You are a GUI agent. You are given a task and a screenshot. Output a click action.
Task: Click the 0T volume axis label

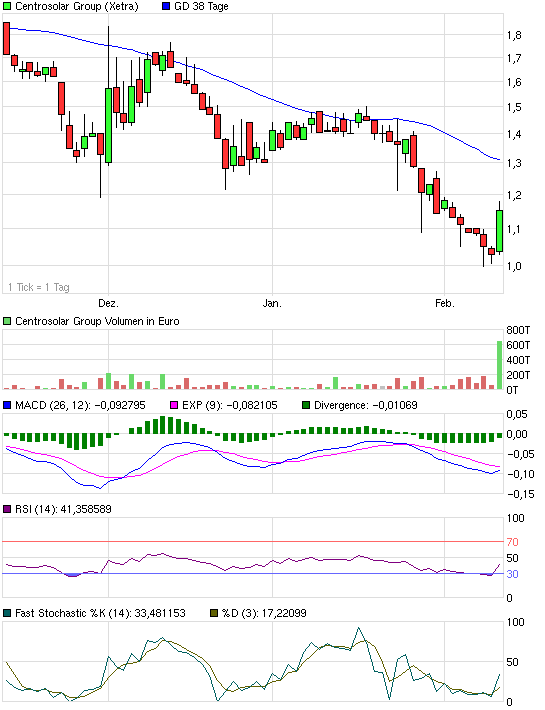[x=512, y=390]
